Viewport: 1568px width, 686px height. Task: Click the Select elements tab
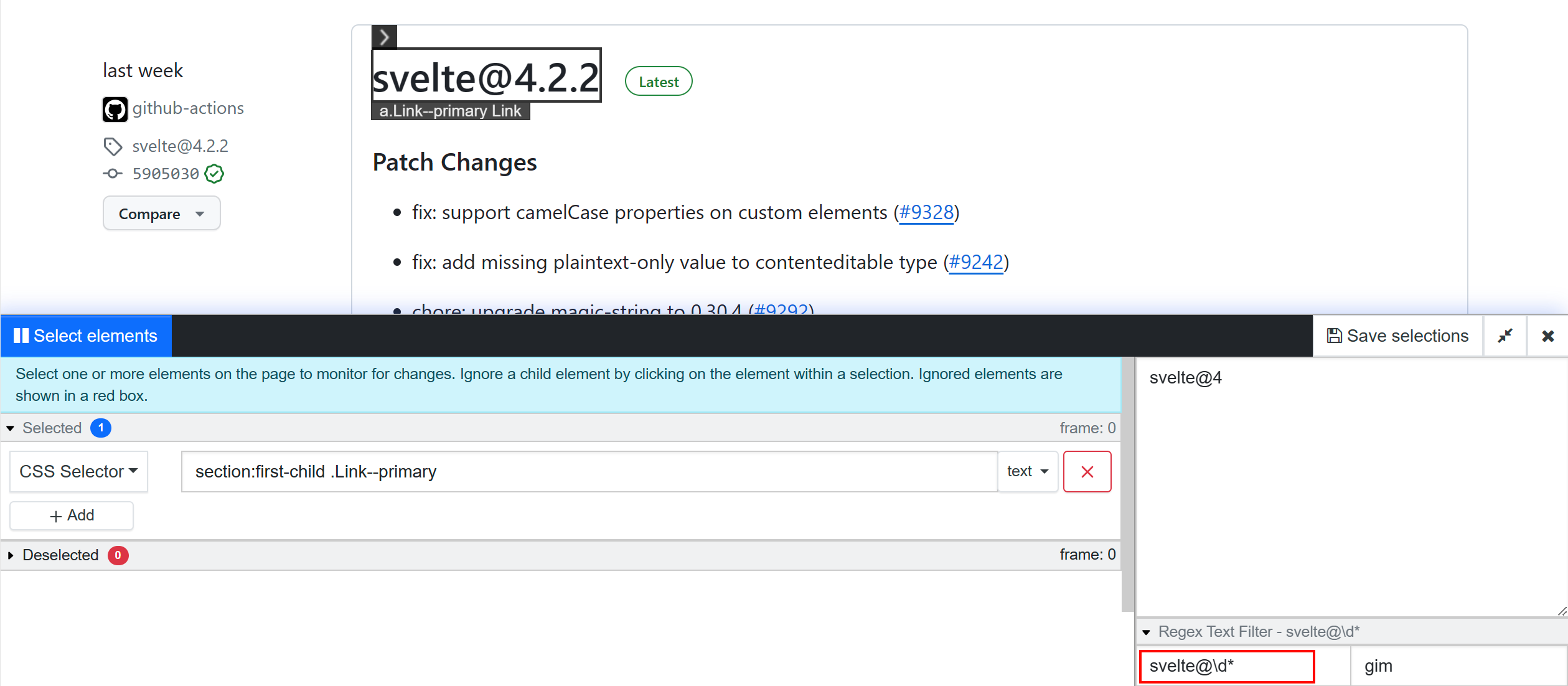point(86,336)
